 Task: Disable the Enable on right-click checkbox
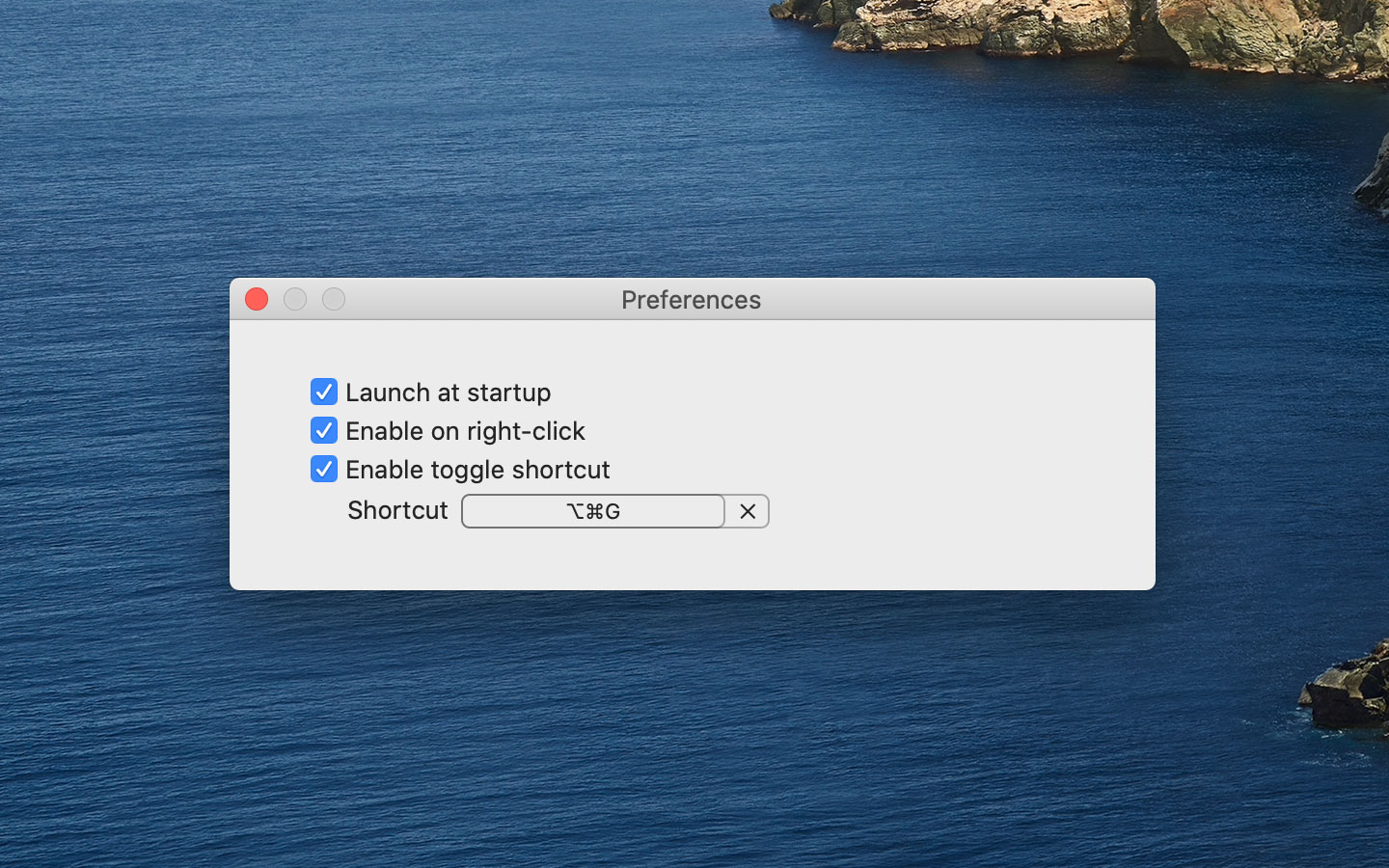(x=324, y=430)
